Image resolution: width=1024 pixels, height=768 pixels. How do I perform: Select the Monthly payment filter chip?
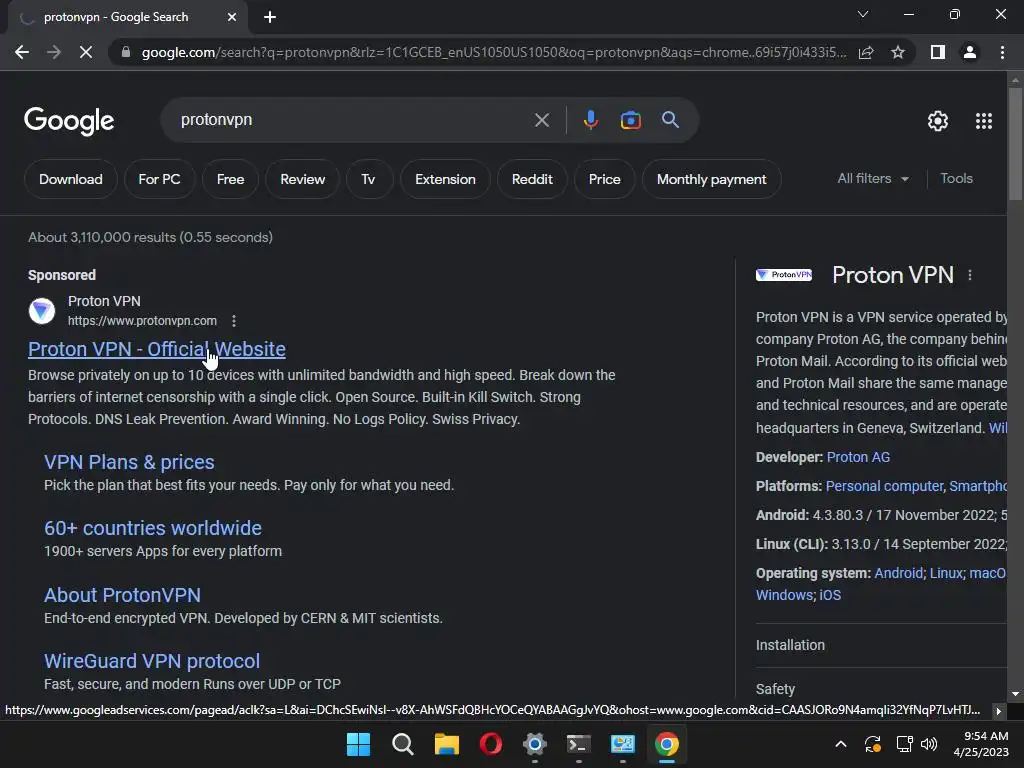tap(712, 179)
